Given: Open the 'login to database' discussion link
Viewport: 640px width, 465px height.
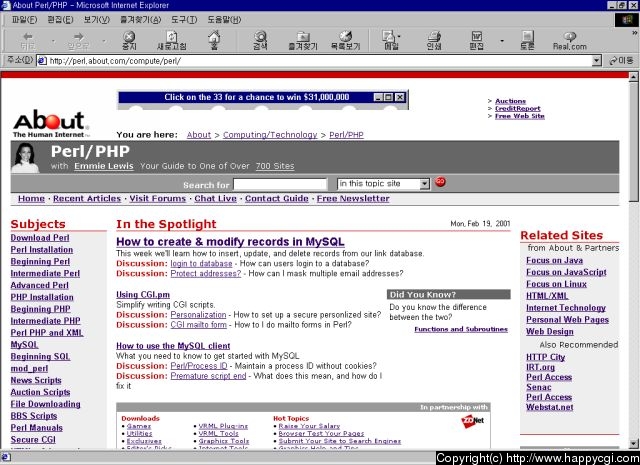Looking at the screenshot, I should click(201, 263).
